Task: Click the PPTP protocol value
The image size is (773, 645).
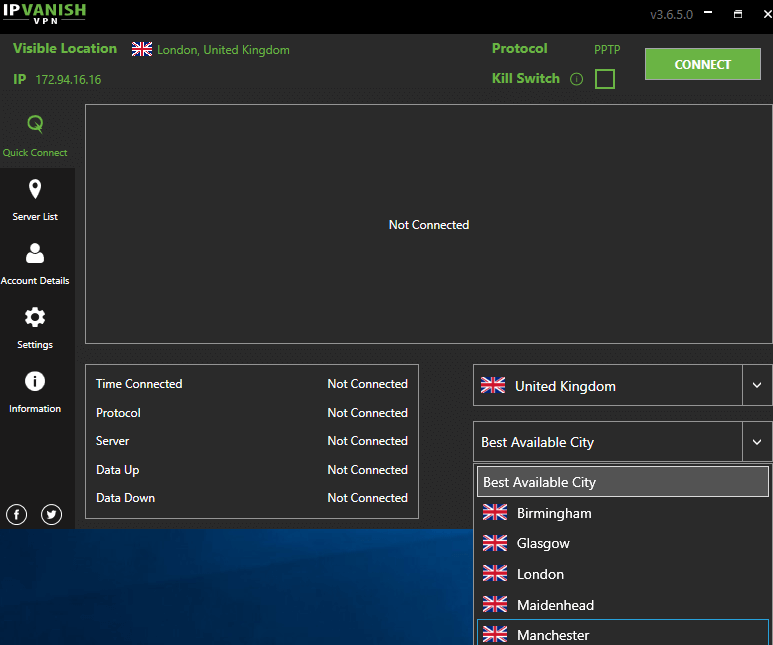Action: (607, 49)
